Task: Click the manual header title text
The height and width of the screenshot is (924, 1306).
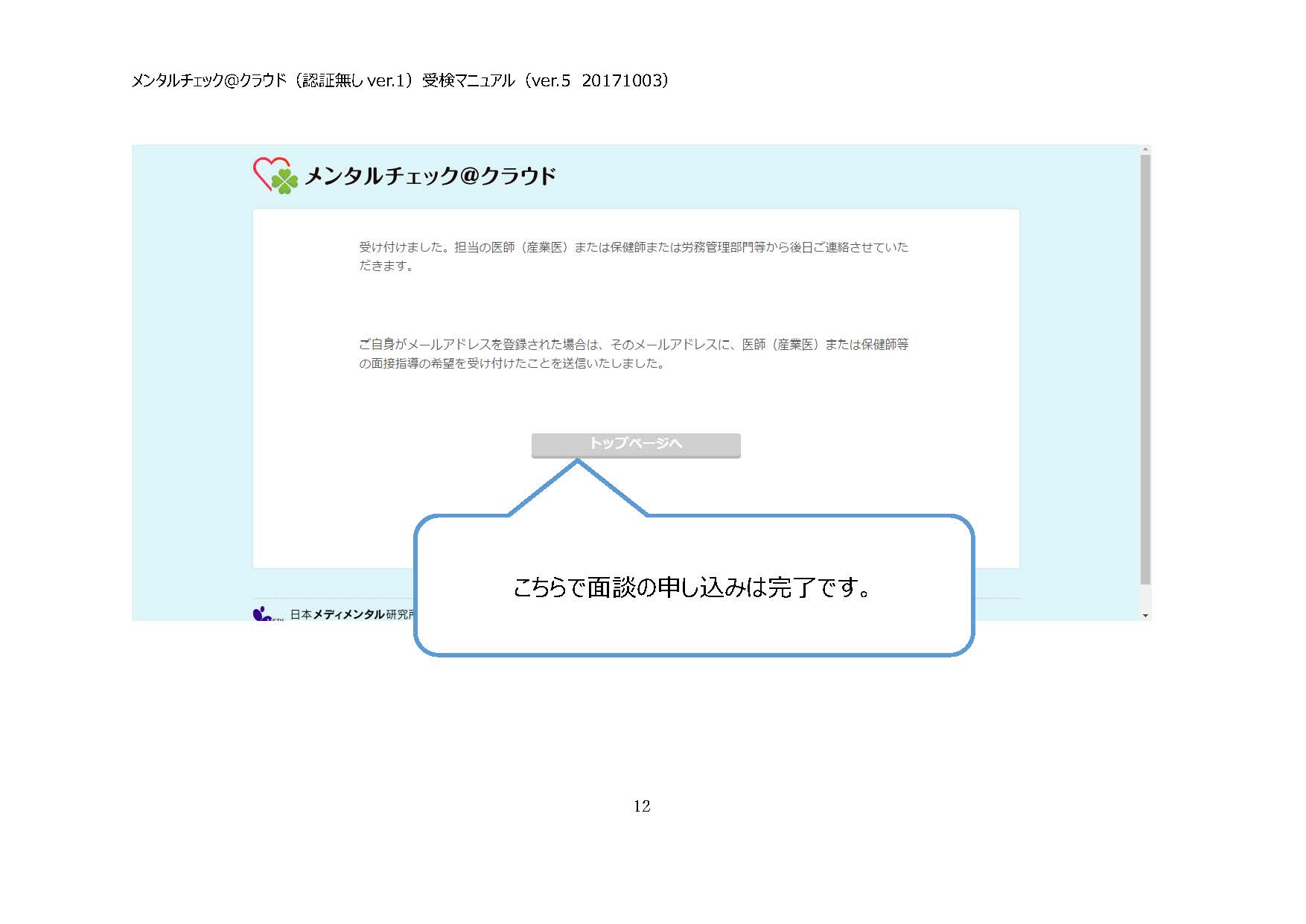Action: (401, 80)
